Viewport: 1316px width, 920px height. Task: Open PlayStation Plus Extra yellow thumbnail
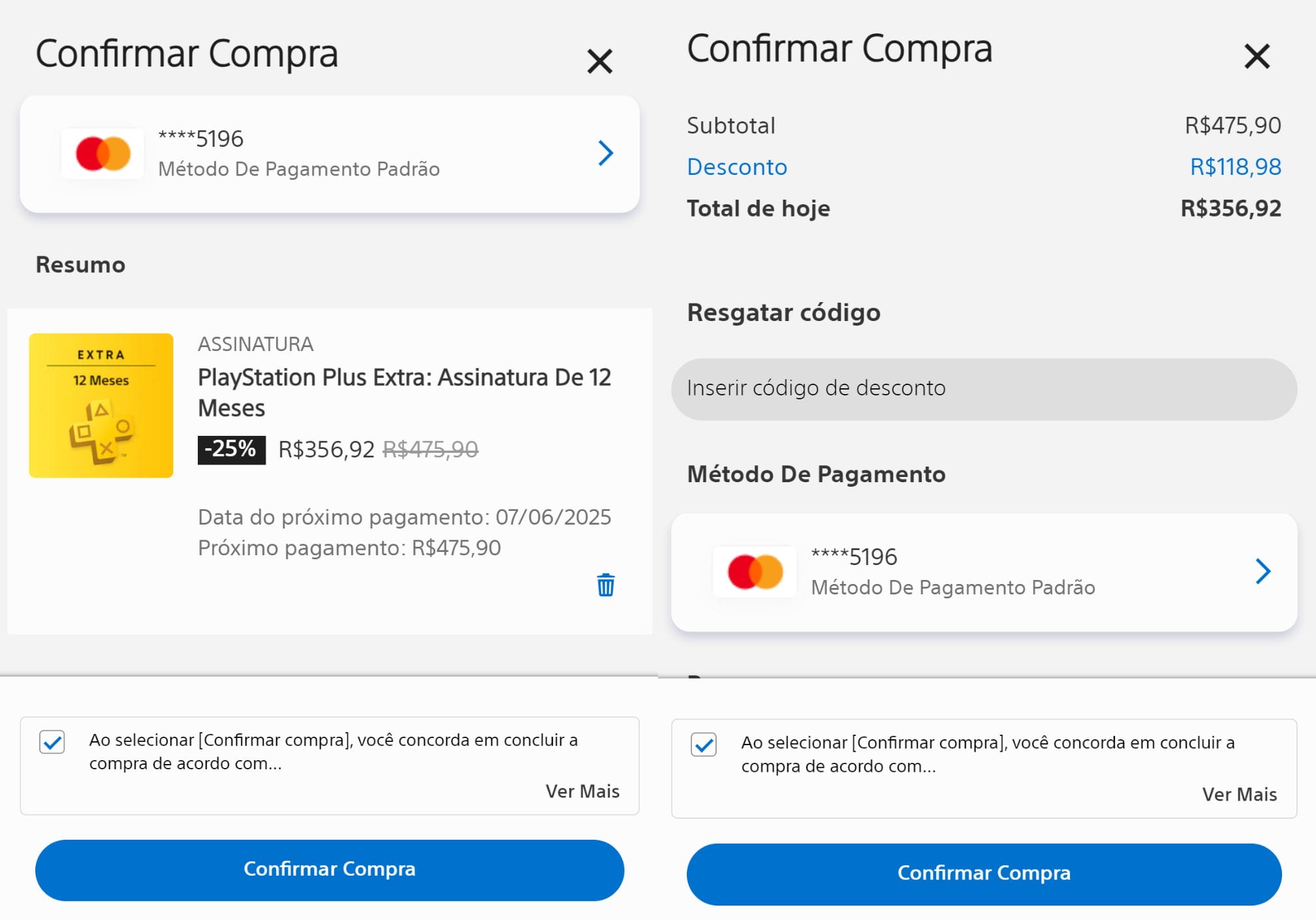point(101,405)
